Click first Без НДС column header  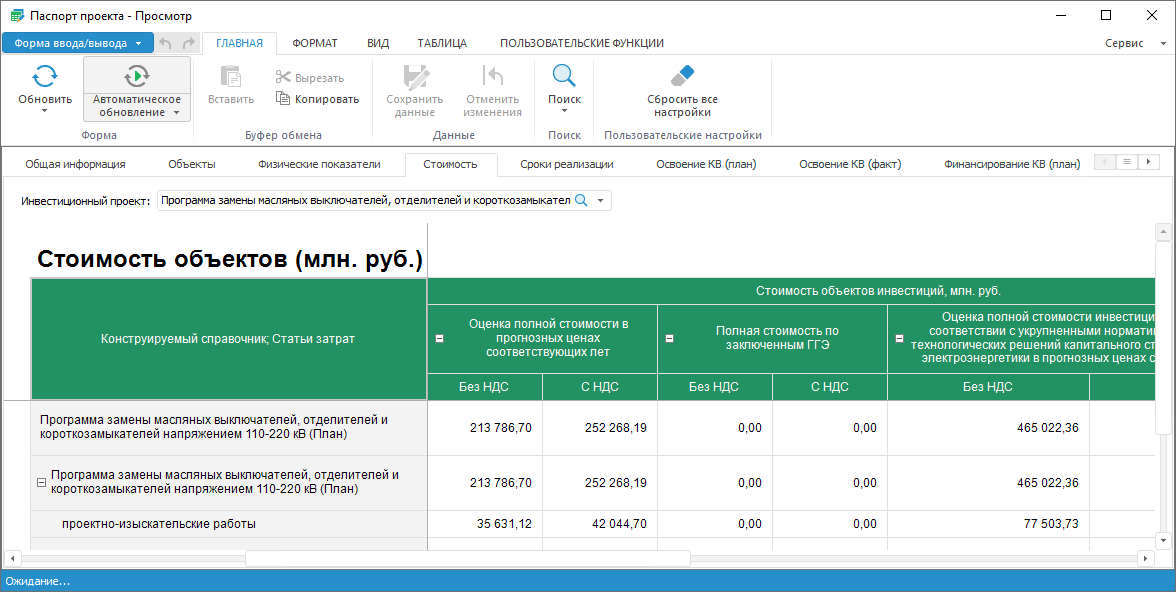484,386
